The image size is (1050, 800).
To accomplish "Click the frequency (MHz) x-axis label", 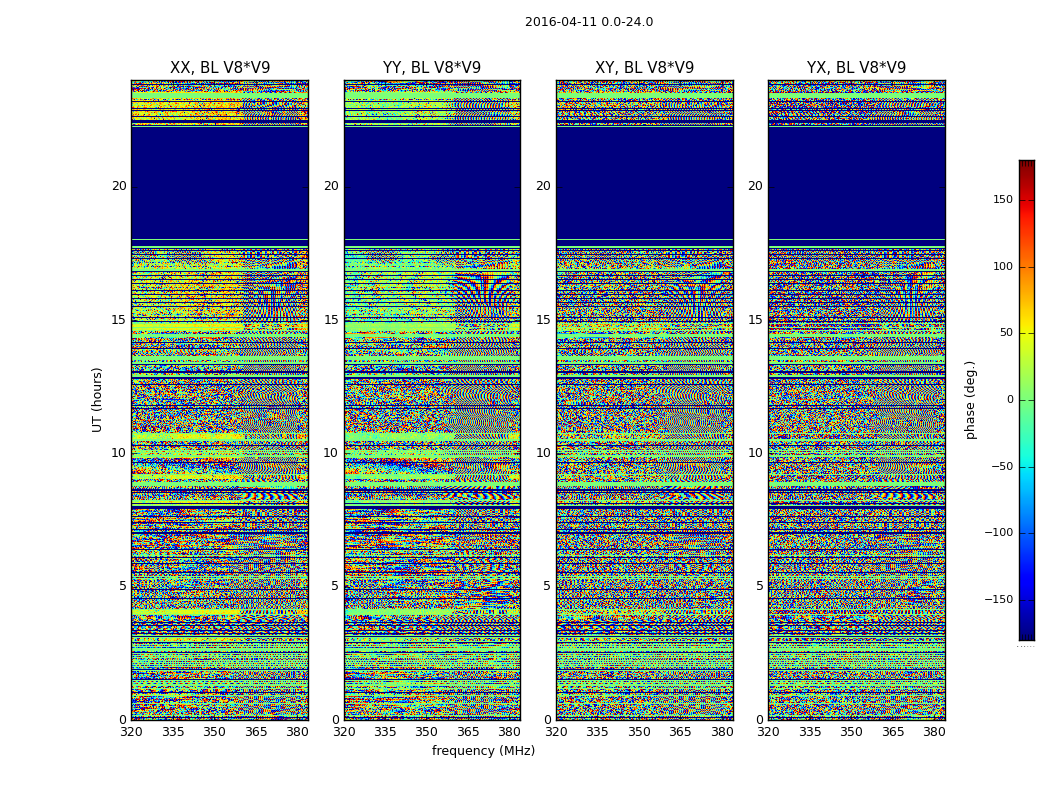I will pos(483,751).
